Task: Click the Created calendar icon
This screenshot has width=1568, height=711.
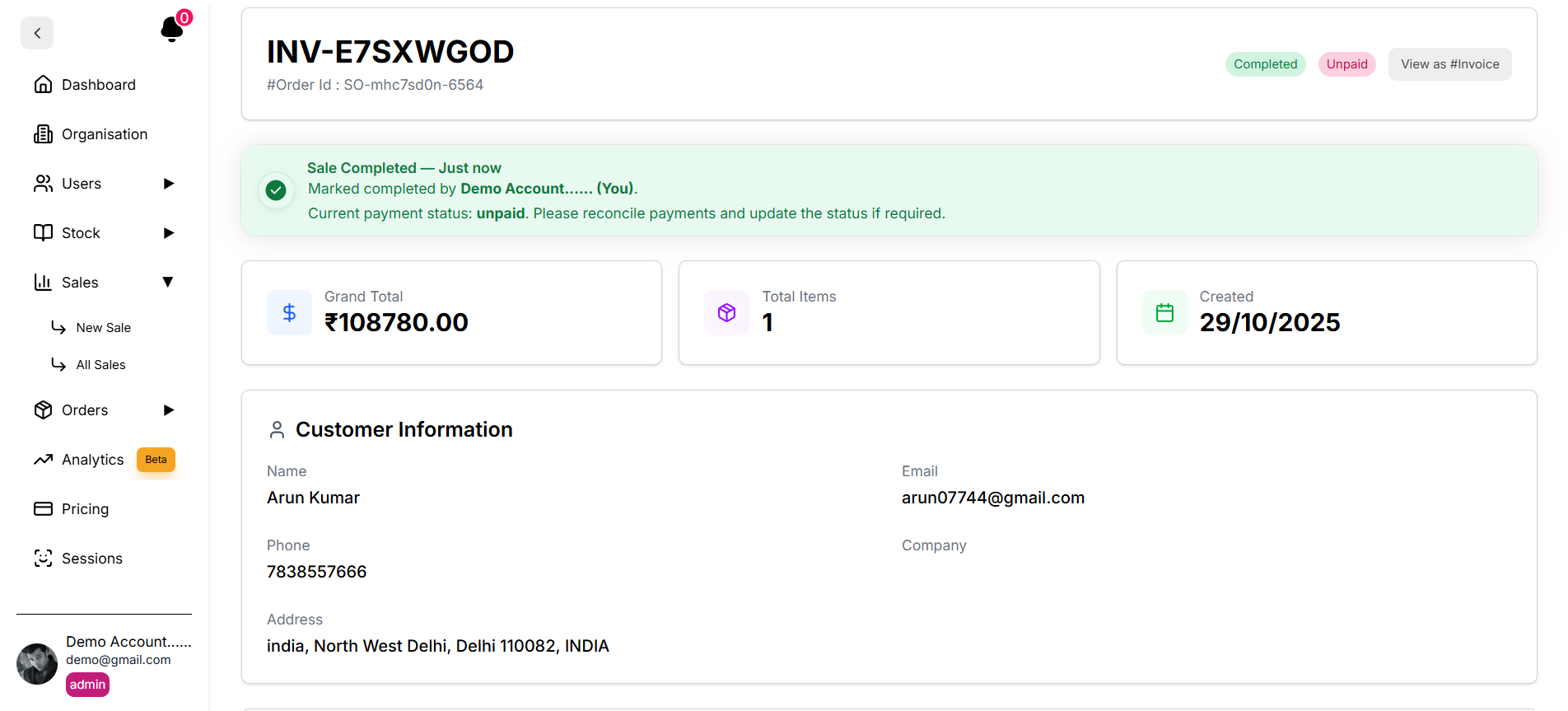Action: [1164, 313]
